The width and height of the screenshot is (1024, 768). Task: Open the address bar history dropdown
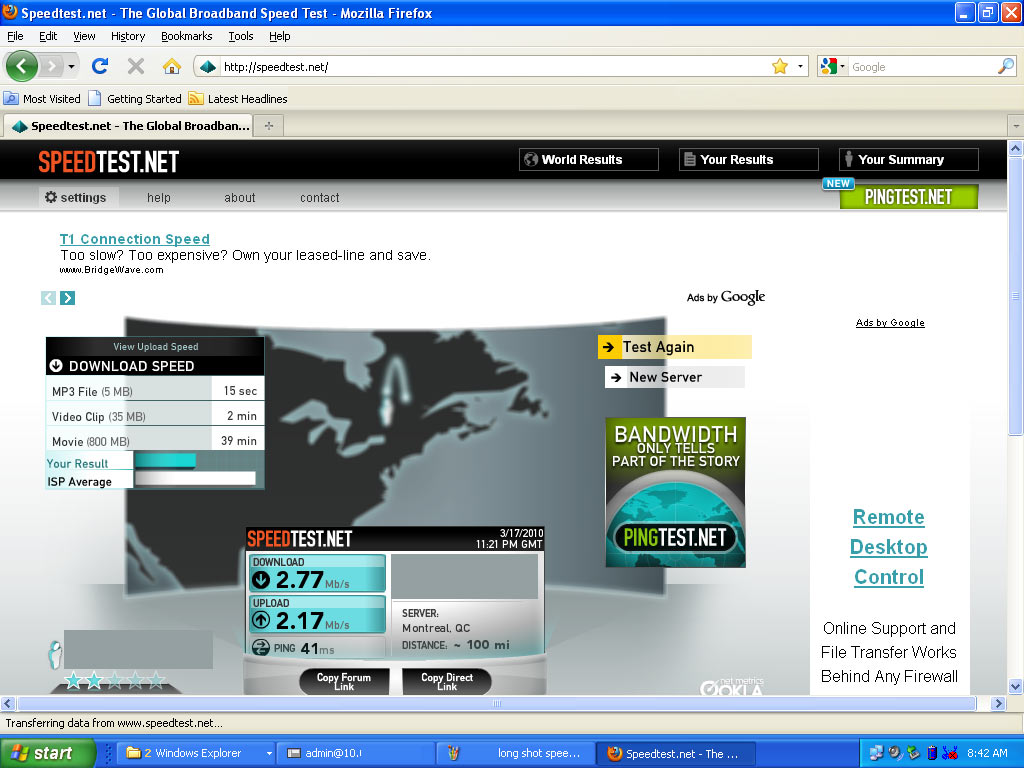(x=800, y=67)
